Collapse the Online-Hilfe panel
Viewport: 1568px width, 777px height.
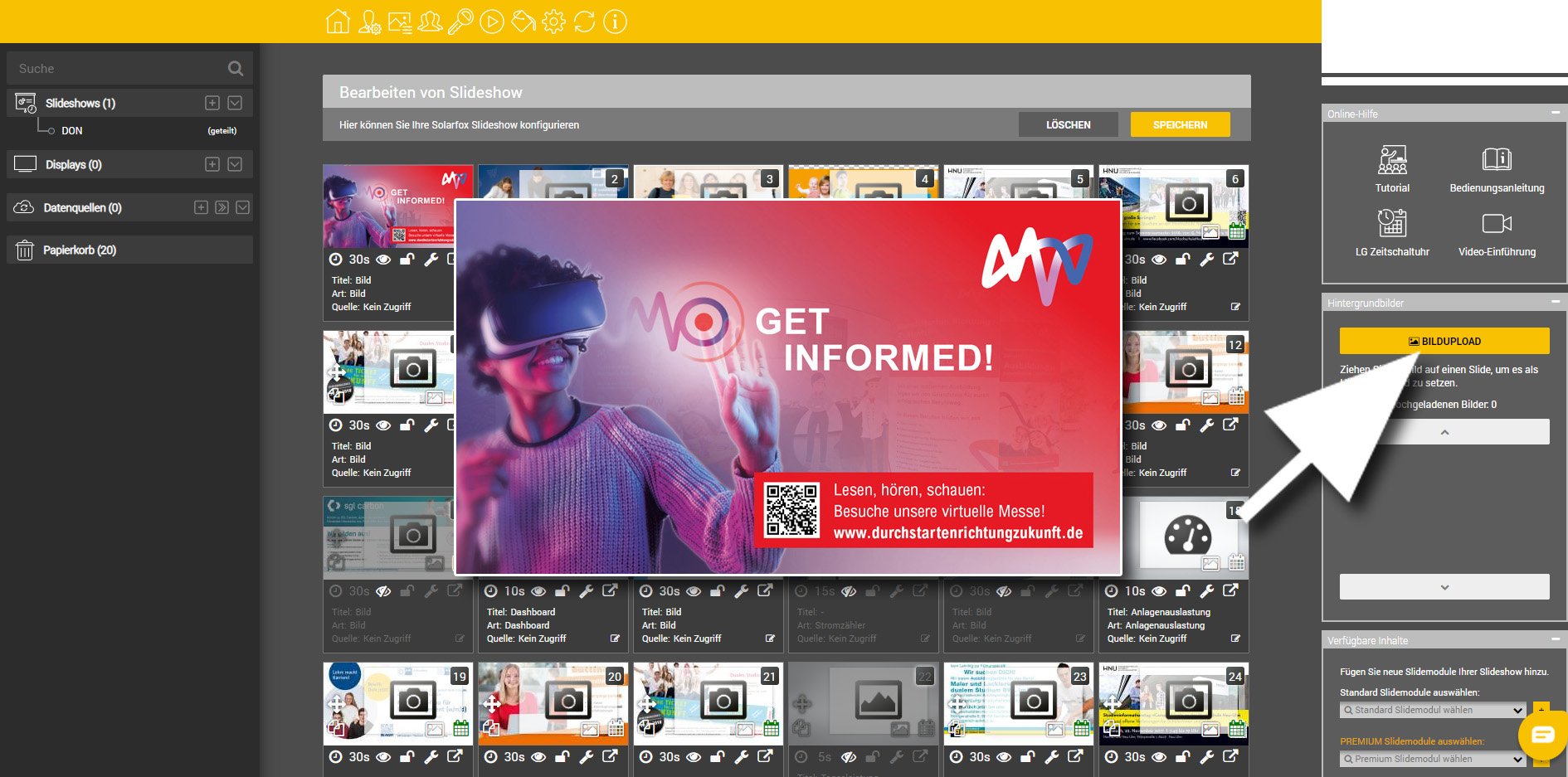(1555, 113)
